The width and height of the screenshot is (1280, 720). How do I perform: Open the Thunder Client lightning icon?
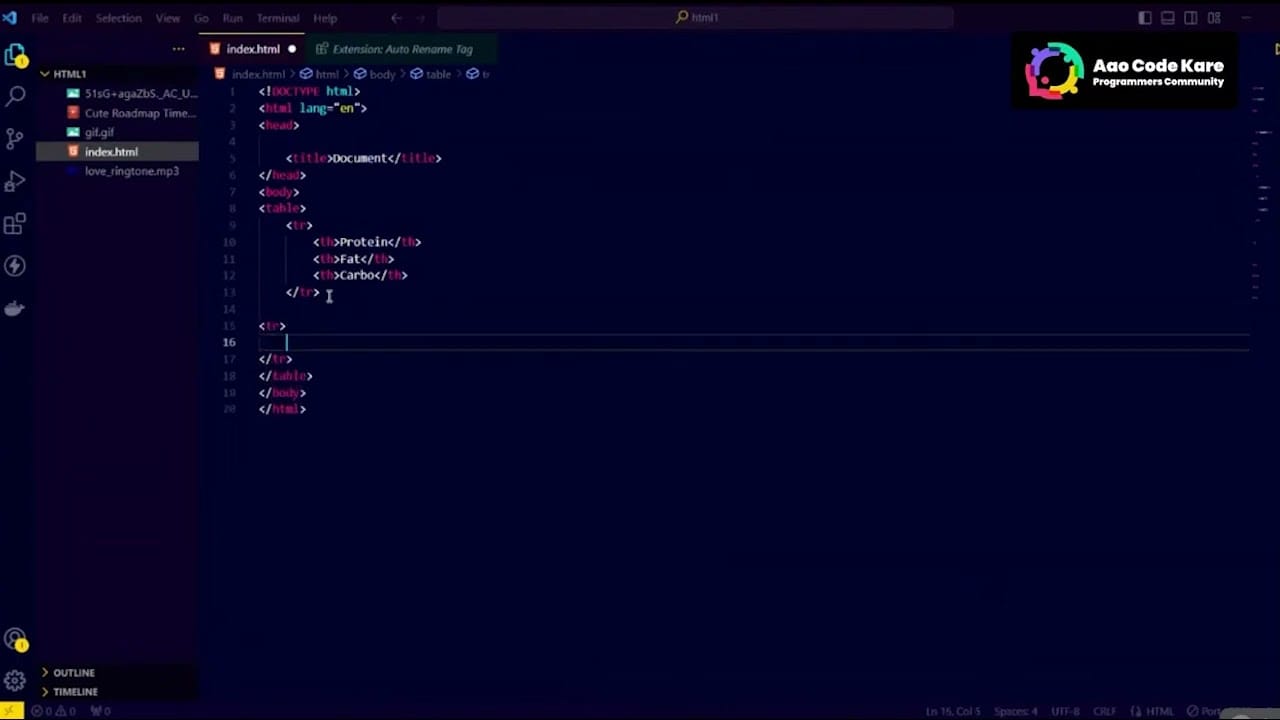point(15,266)
